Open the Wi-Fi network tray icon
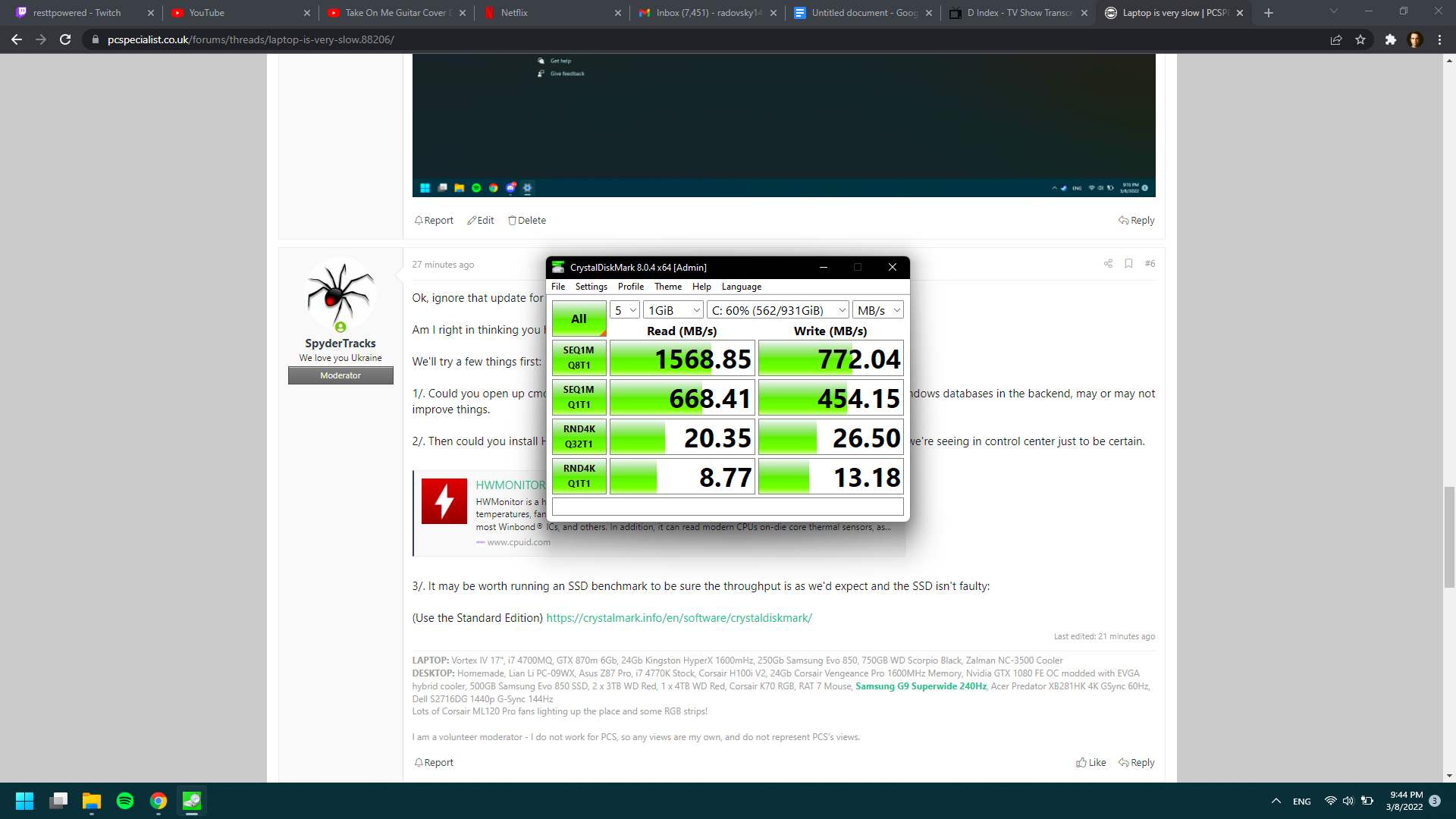 click(x=1330, y=801)
